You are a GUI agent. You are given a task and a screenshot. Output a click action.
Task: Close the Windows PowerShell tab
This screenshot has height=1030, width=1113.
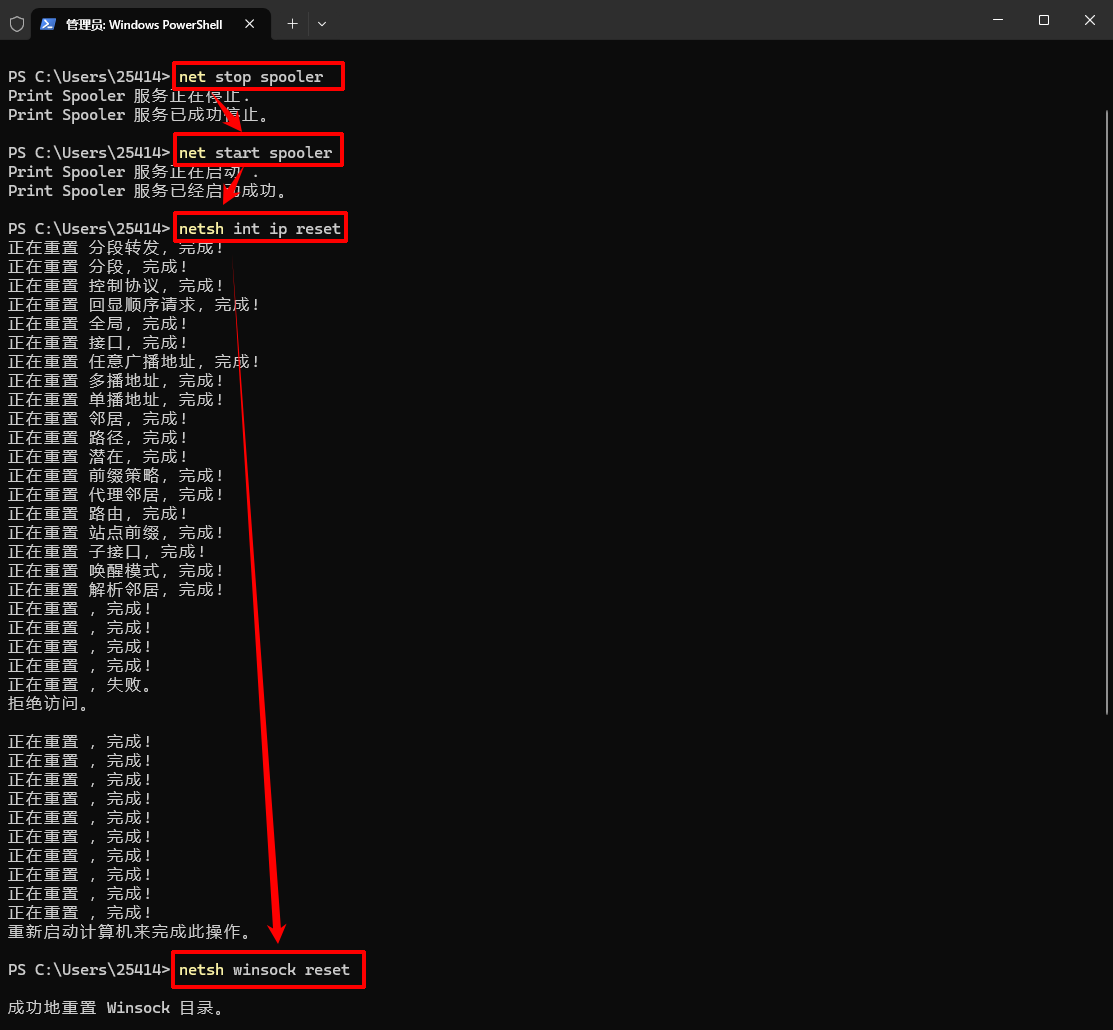click(250, 24)
